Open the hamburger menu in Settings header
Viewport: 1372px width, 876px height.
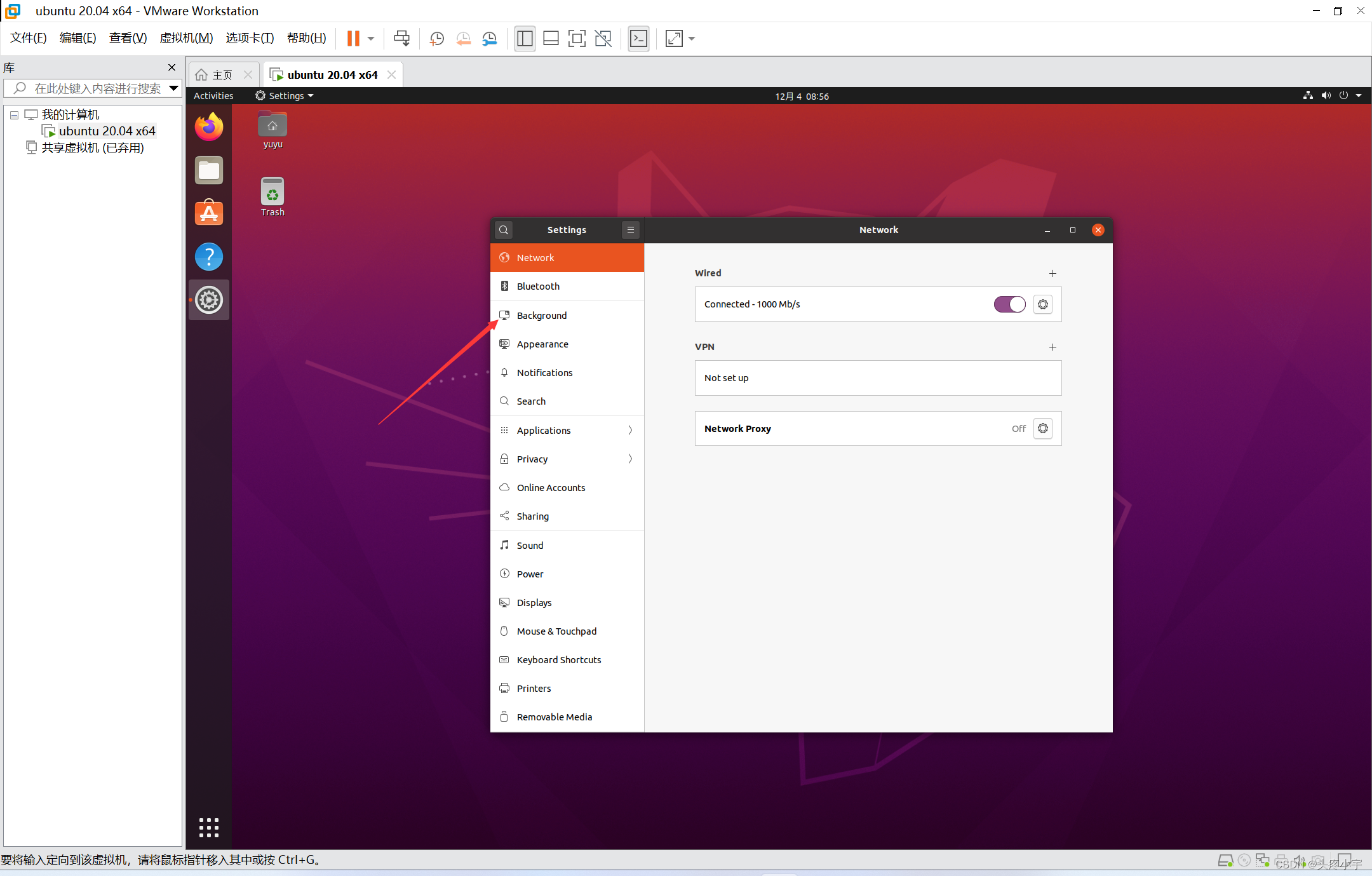tap(631, 230)
